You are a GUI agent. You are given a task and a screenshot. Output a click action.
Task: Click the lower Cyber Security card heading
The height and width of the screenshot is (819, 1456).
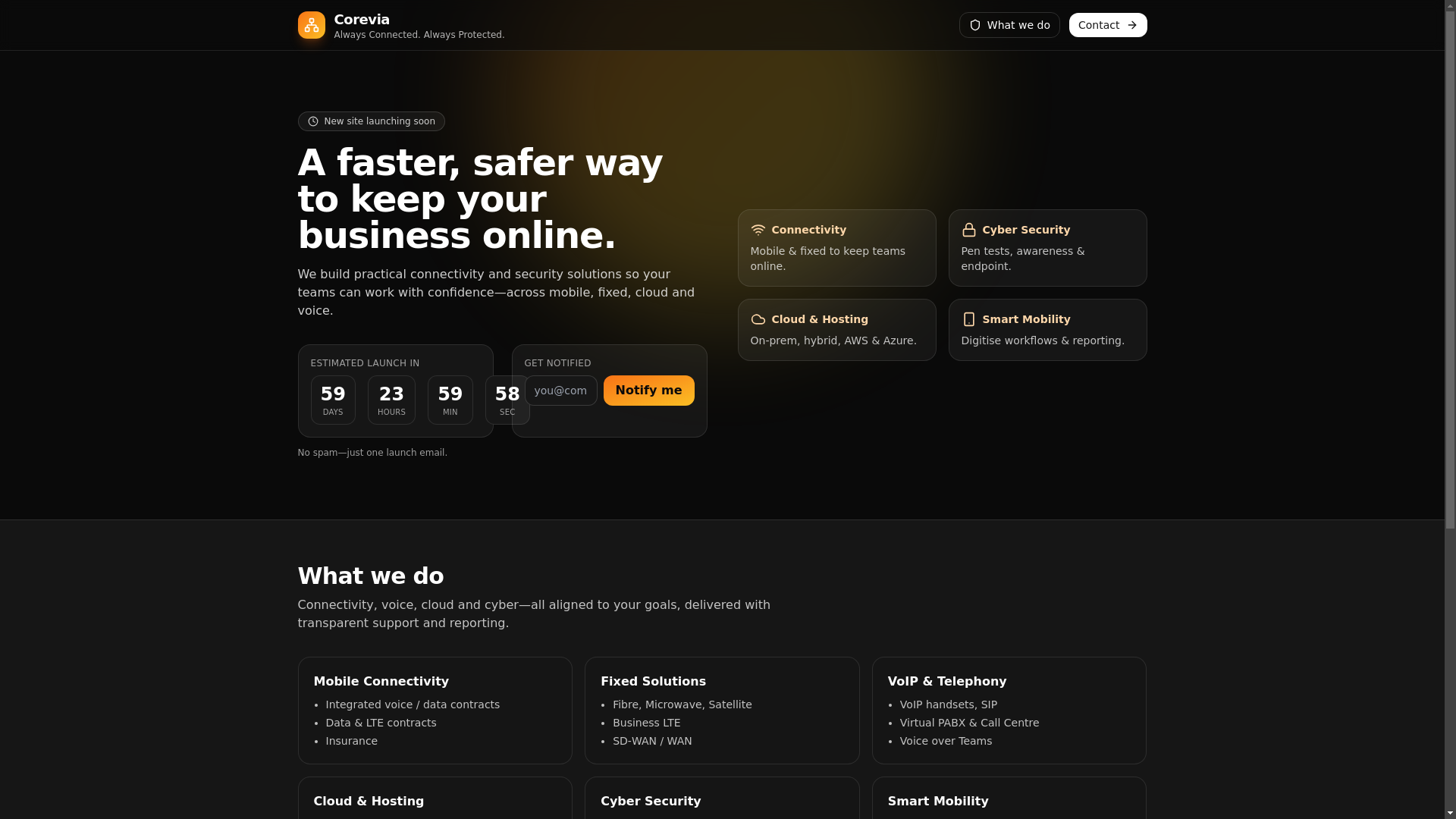pyautogui.click(x=651, y=802)
